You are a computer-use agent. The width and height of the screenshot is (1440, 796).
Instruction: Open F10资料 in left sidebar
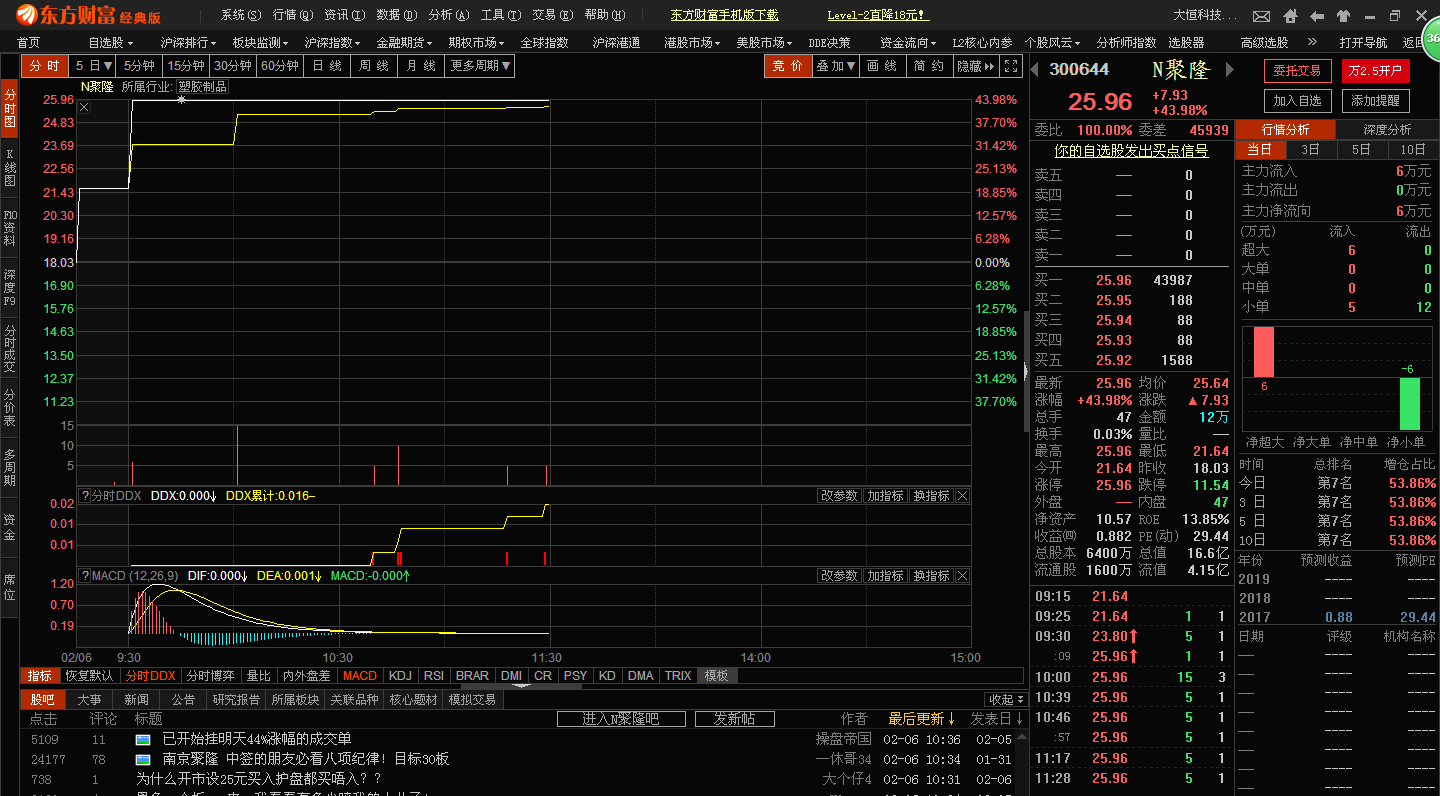coord(9,228)
